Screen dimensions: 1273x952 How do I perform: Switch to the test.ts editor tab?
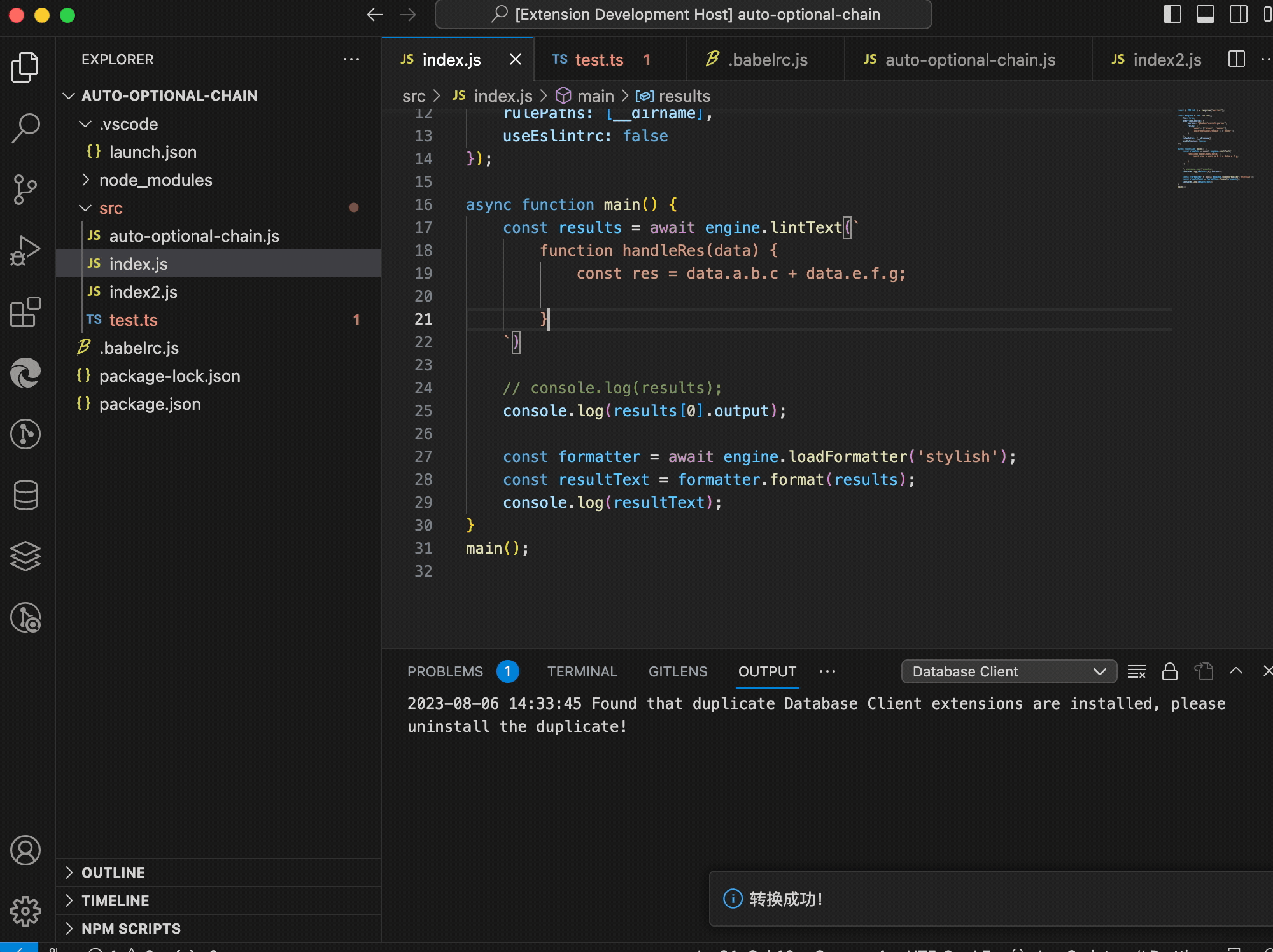point(599,60)
